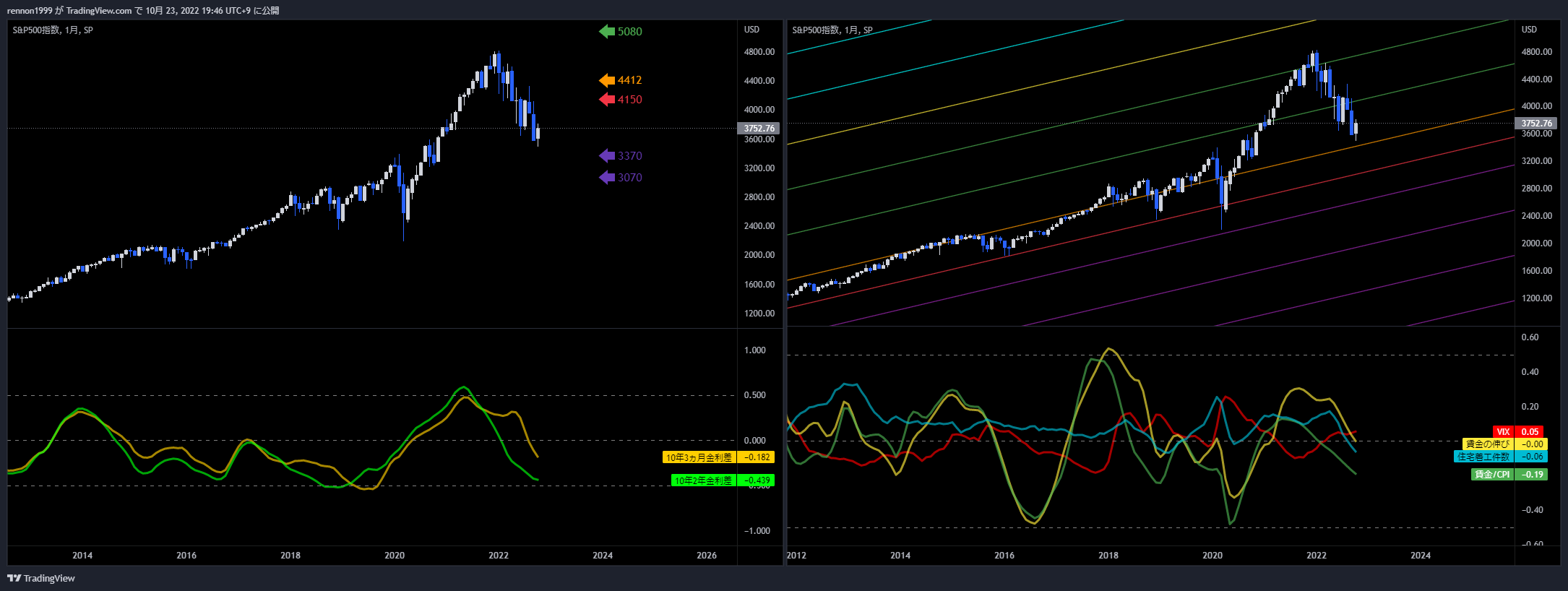Click the 1200.00 price on the left axis

(759, 314)
